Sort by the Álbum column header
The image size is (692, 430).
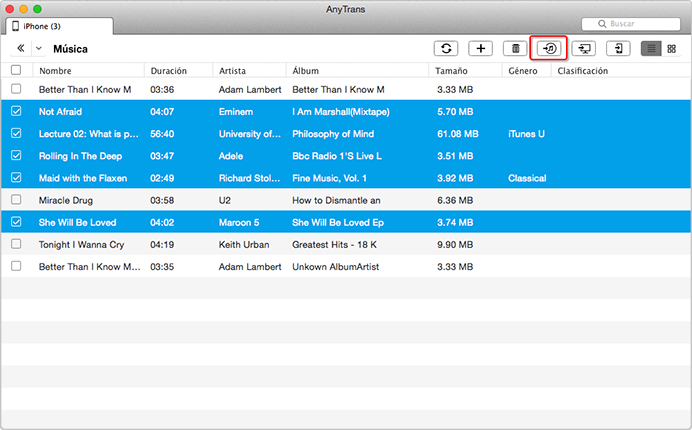click(305, 71)
